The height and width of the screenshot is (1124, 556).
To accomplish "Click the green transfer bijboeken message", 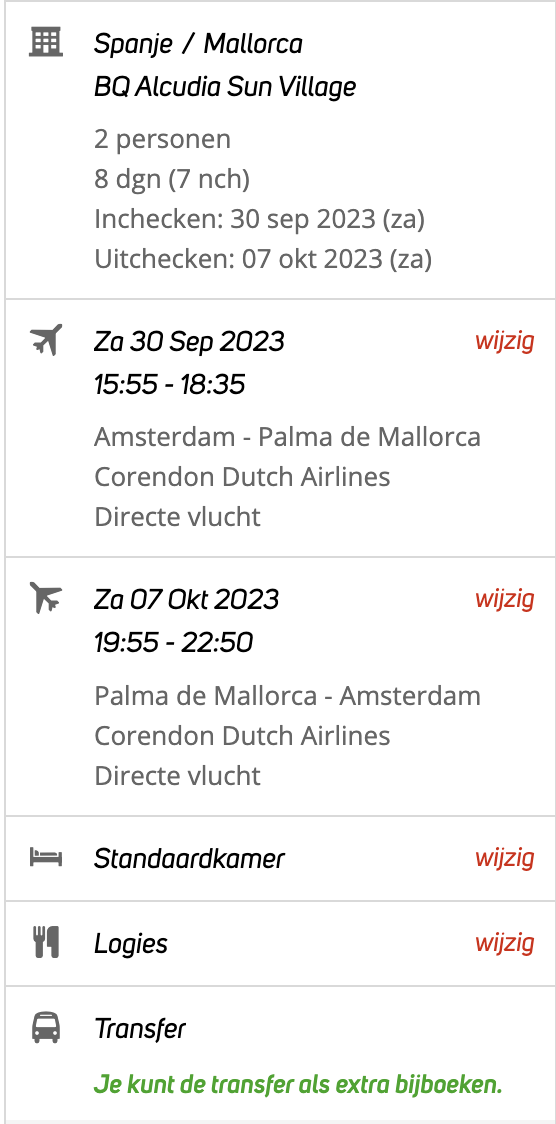I will click(x=298, y=1085).
